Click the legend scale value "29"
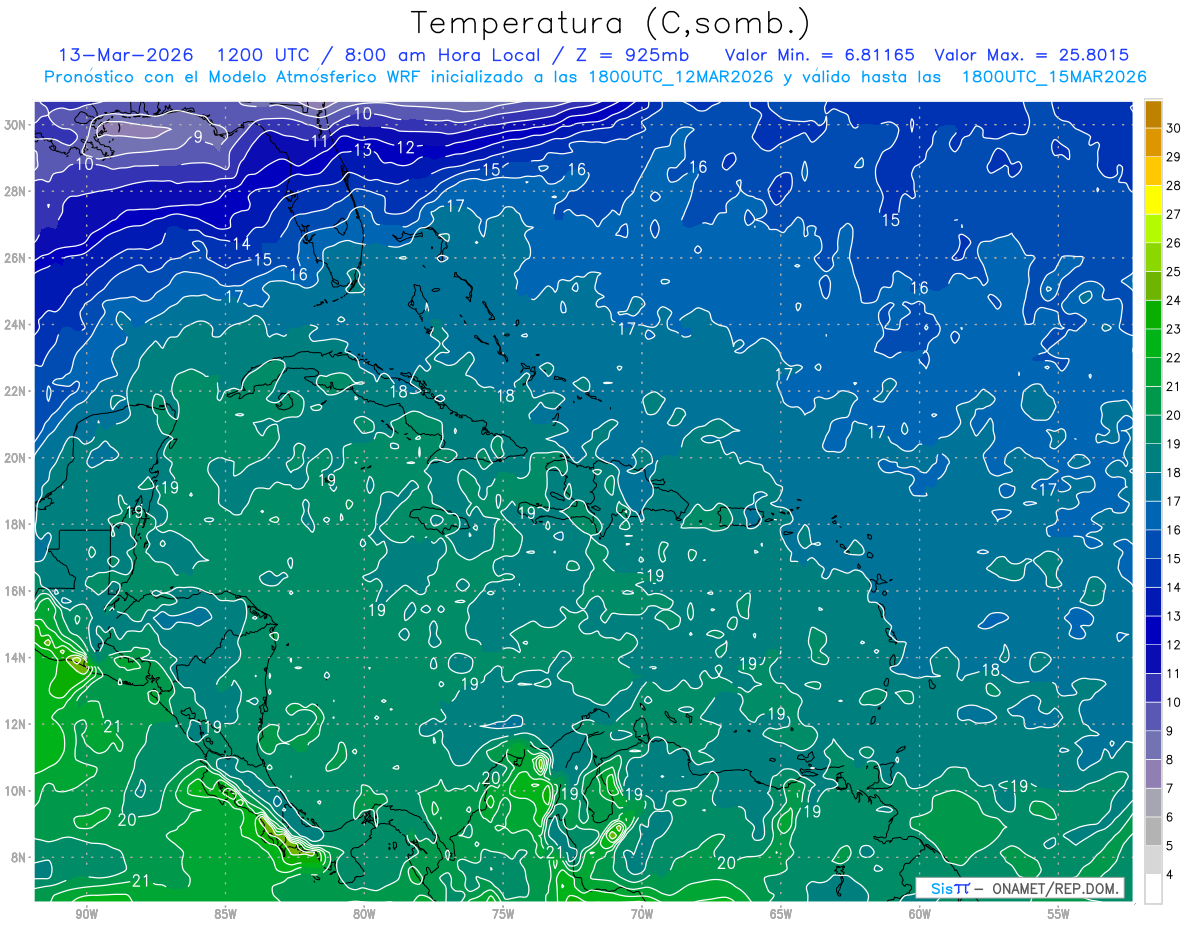Image resolution: width=1200 pixels, height=927 pixels. pos(1174,157)
